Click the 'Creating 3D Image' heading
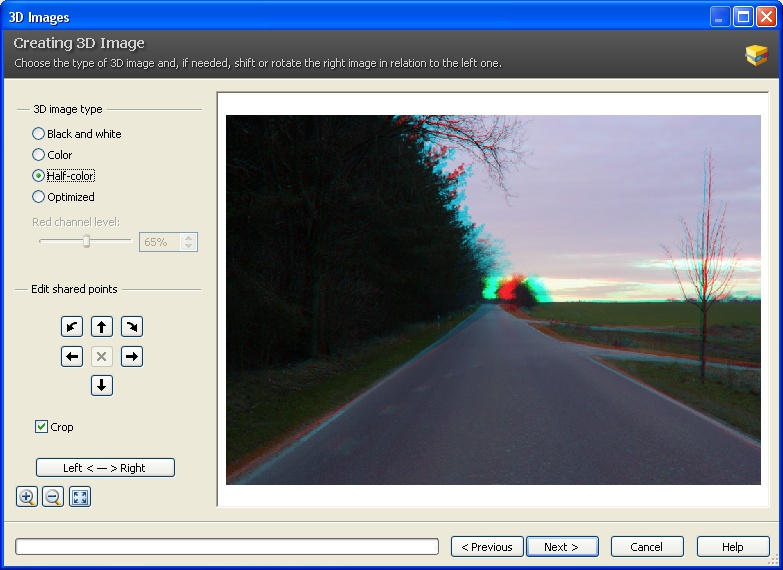Screen dimensions: 783x570 pyautogui.click(x=79, y=43)
